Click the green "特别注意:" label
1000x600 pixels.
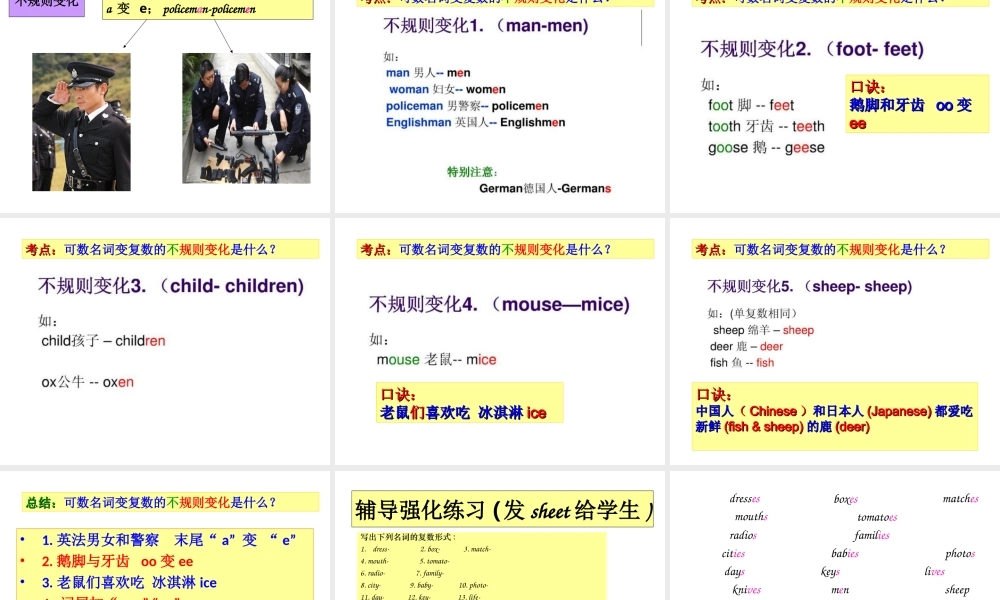(473, 172)
